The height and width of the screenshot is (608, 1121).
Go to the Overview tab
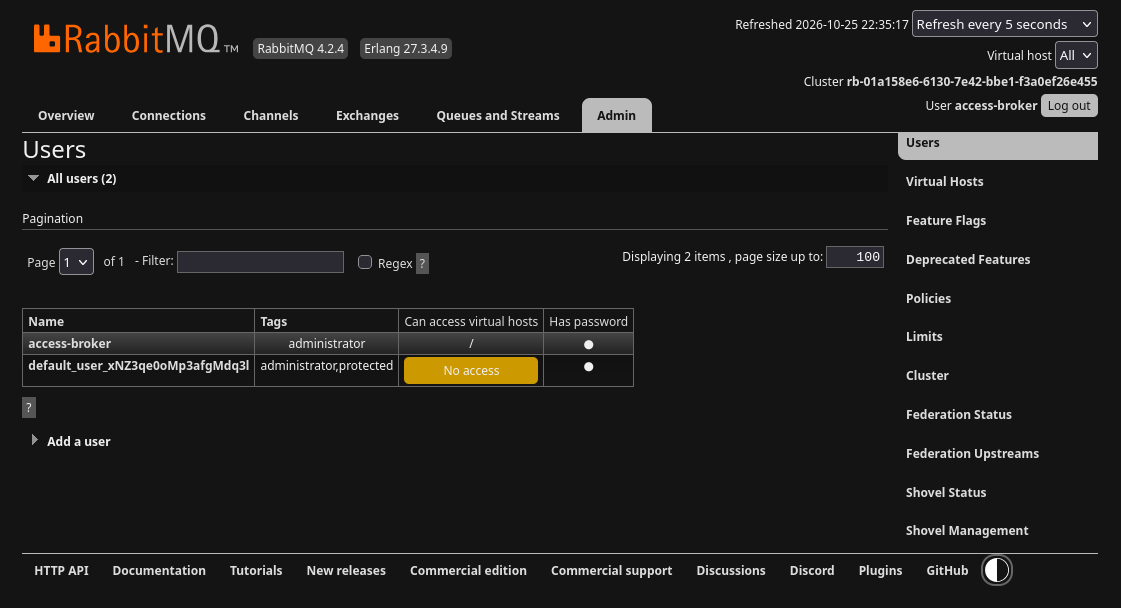(66, 115)
